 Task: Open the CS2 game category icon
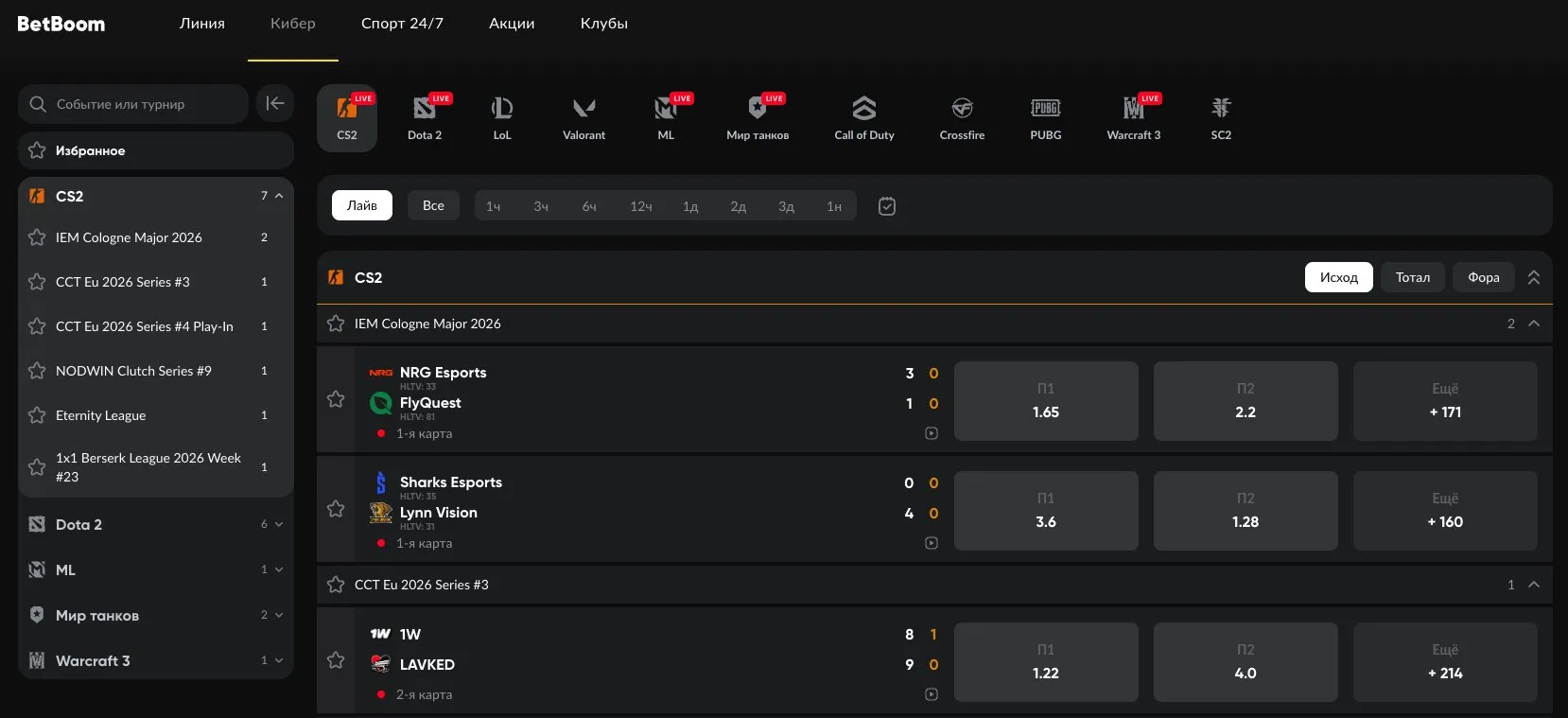point(347,117)
